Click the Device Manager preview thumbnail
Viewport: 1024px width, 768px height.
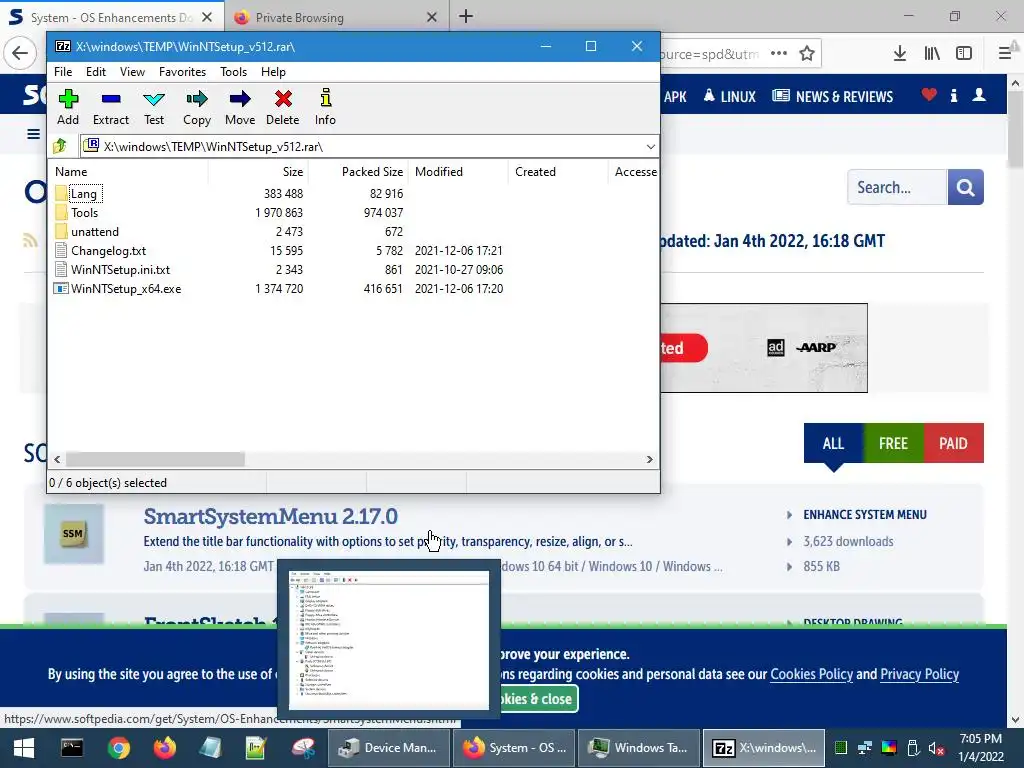389,640
